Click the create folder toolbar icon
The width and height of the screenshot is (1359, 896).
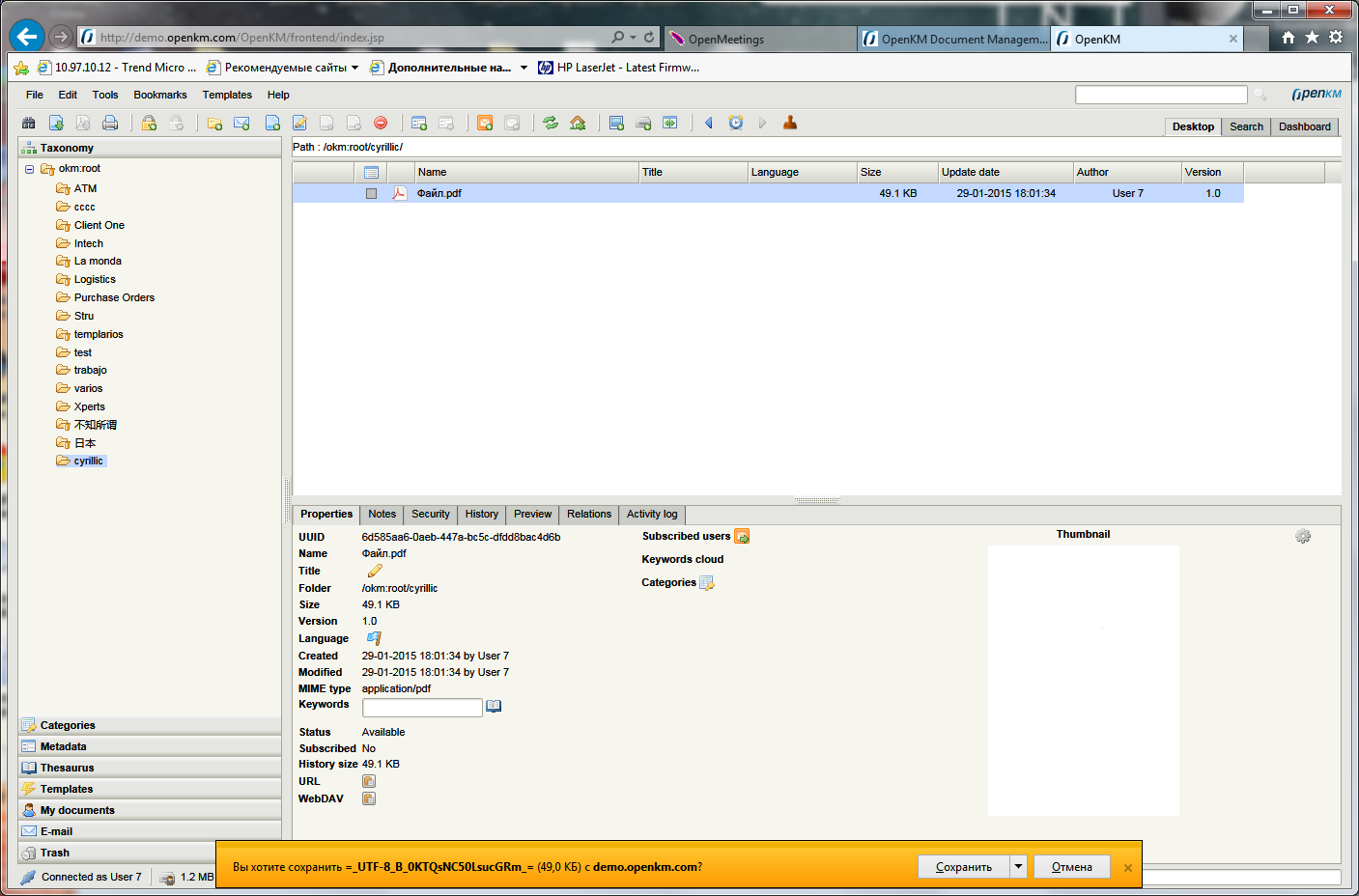tap(214, 123)
